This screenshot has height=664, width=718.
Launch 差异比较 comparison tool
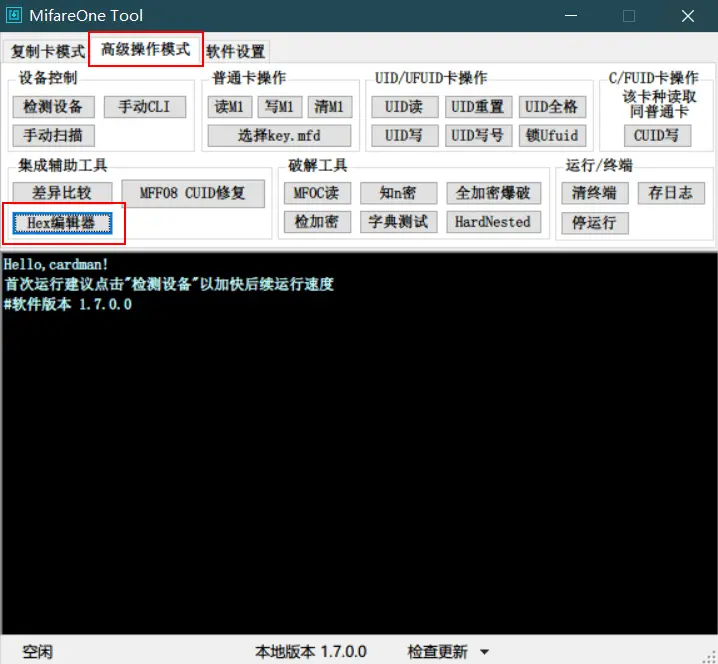click(x=61, y=193)
